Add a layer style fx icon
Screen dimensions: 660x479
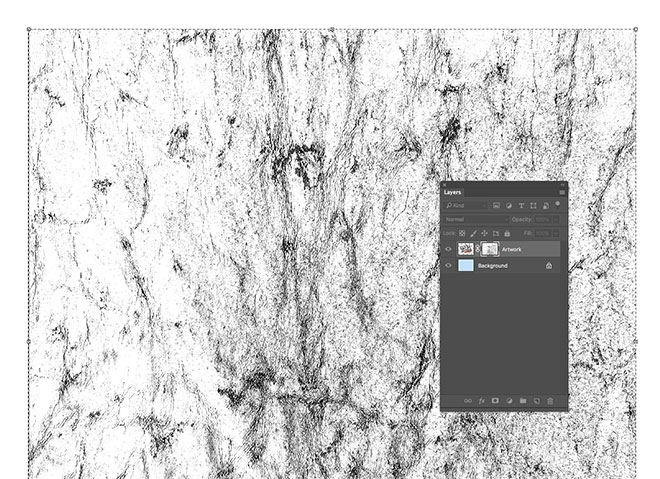click(482, 401)
